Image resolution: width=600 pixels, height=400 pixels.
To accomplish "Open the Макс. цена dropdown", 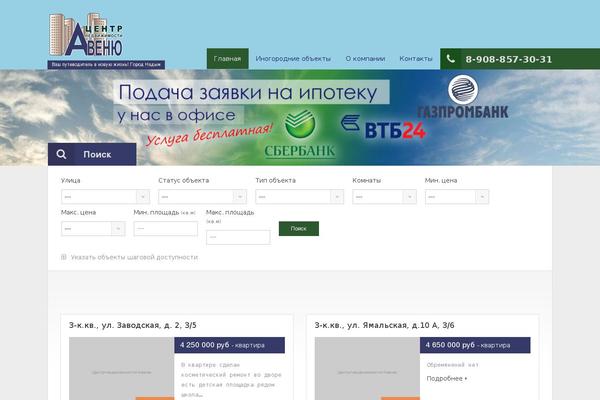I will pyautogui.click(x=93, y=229).
